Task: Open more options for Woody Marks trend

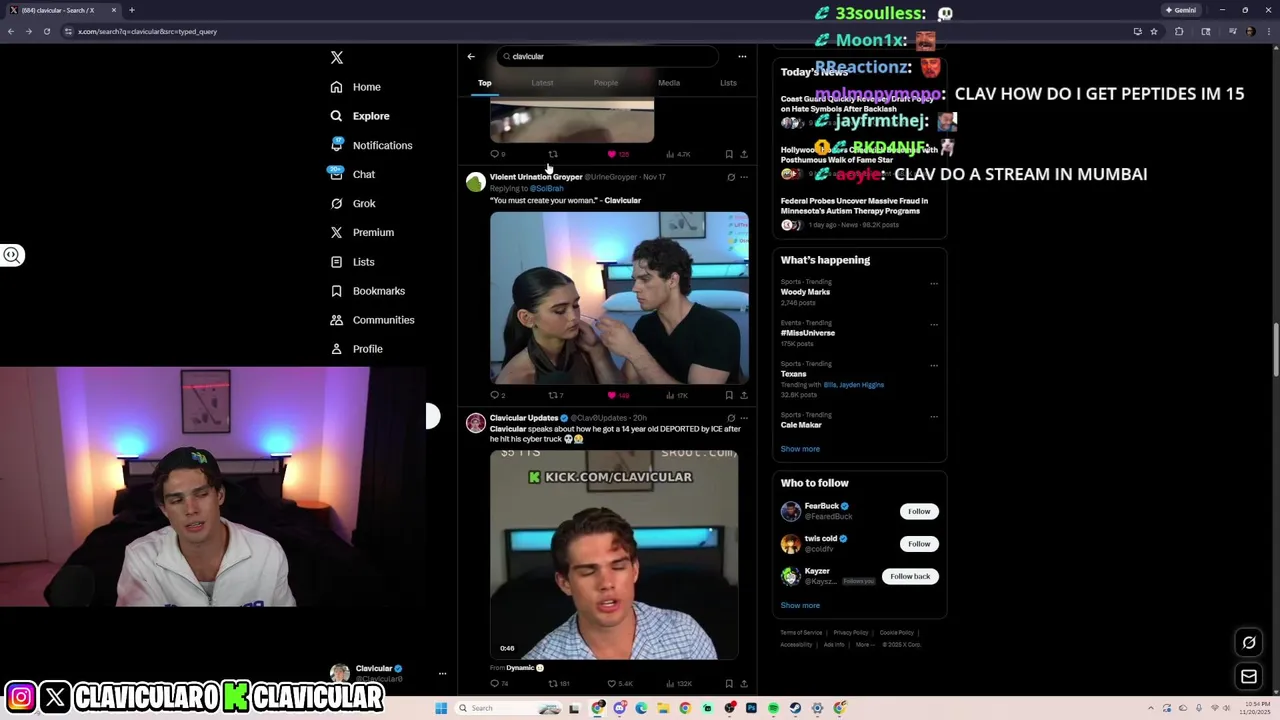Action: point(934,283)
